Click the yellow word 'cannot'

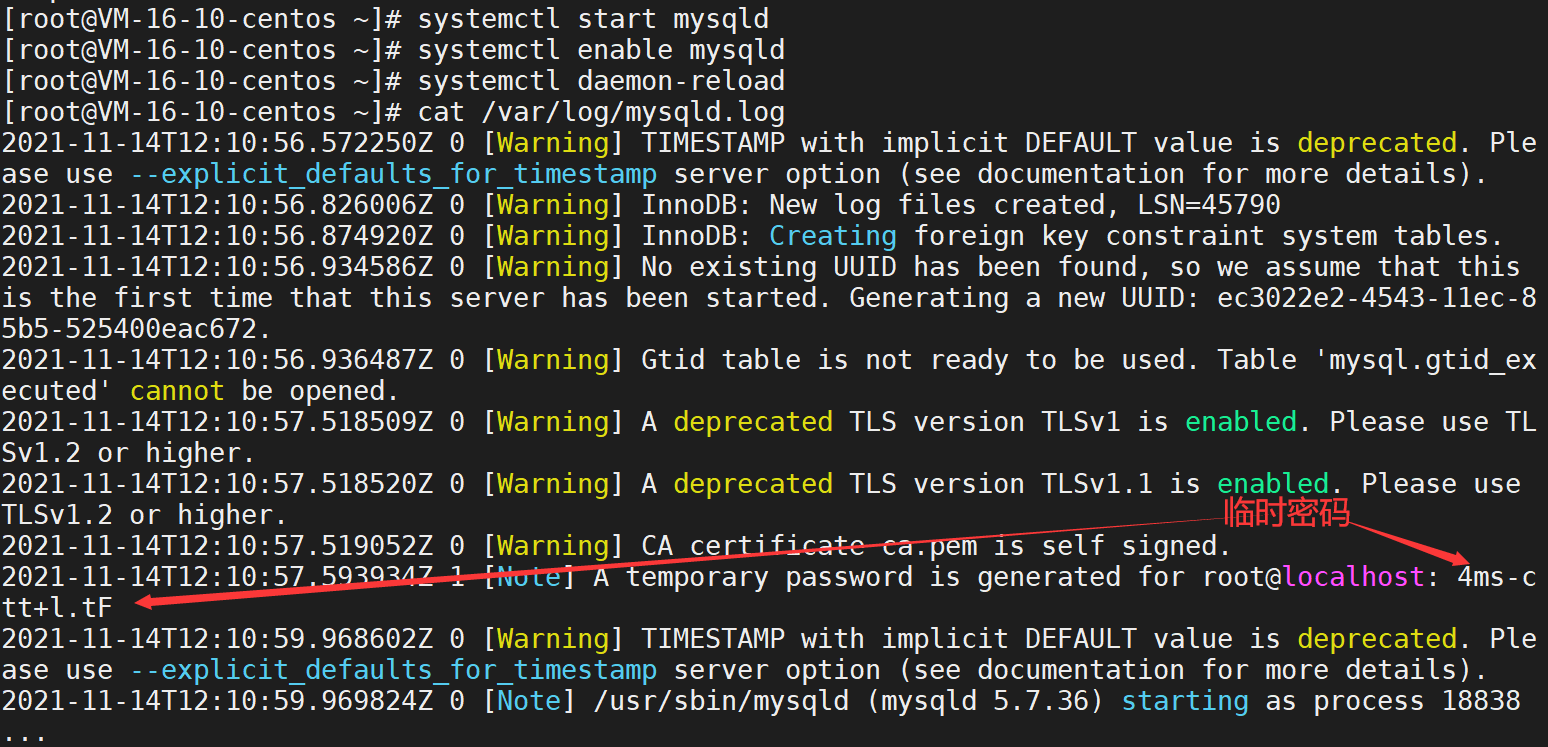coord(177,390)
